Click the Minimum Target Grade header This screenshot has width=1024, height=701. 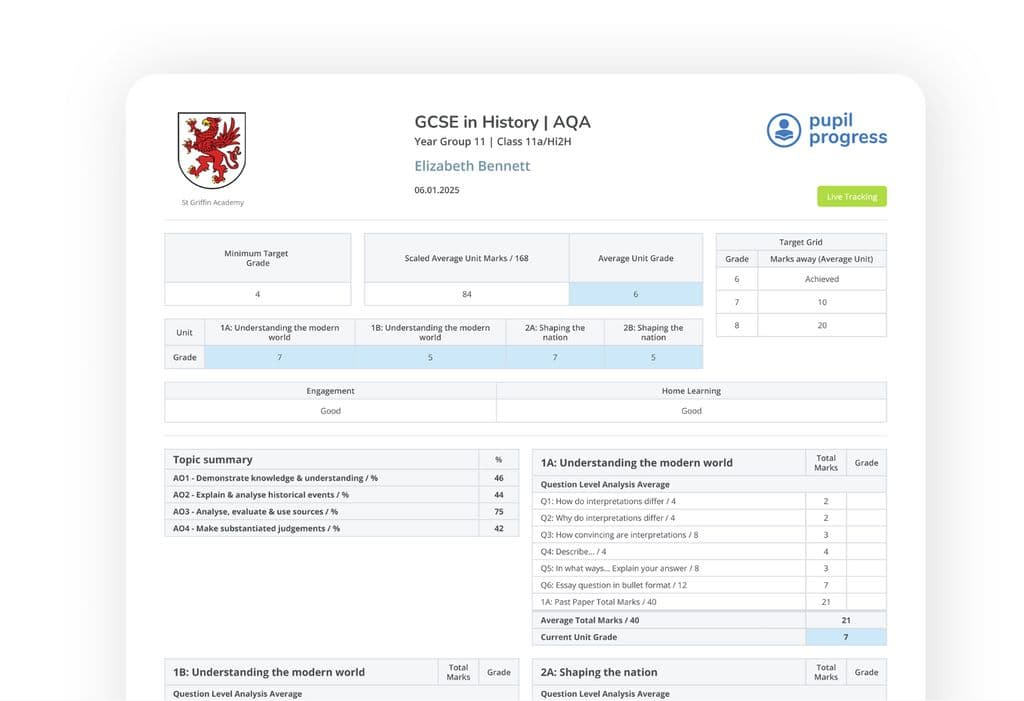tap(257, 258)
